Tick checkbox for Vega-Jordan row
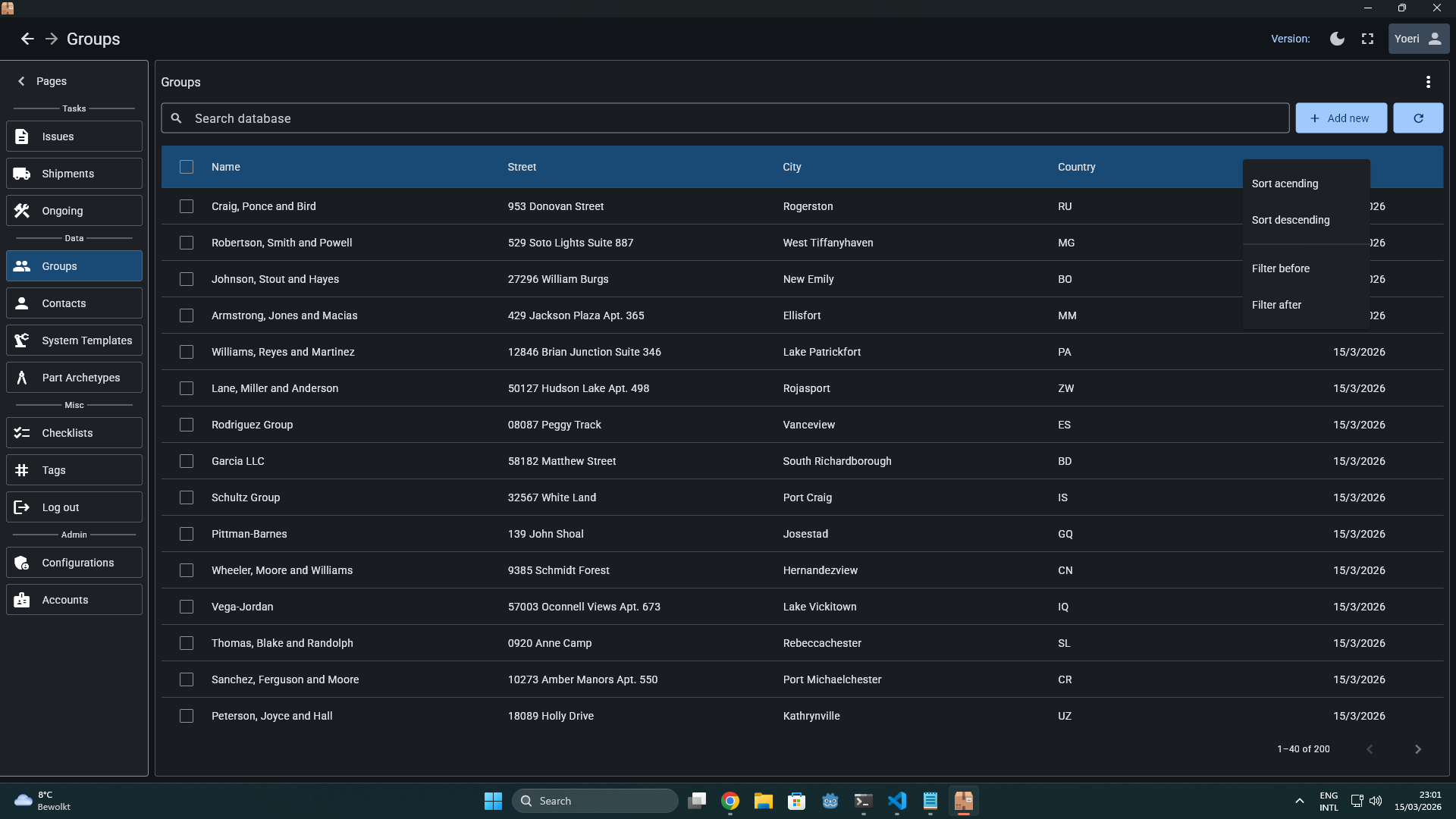1456x819 pixels. (x=187, y=607)
